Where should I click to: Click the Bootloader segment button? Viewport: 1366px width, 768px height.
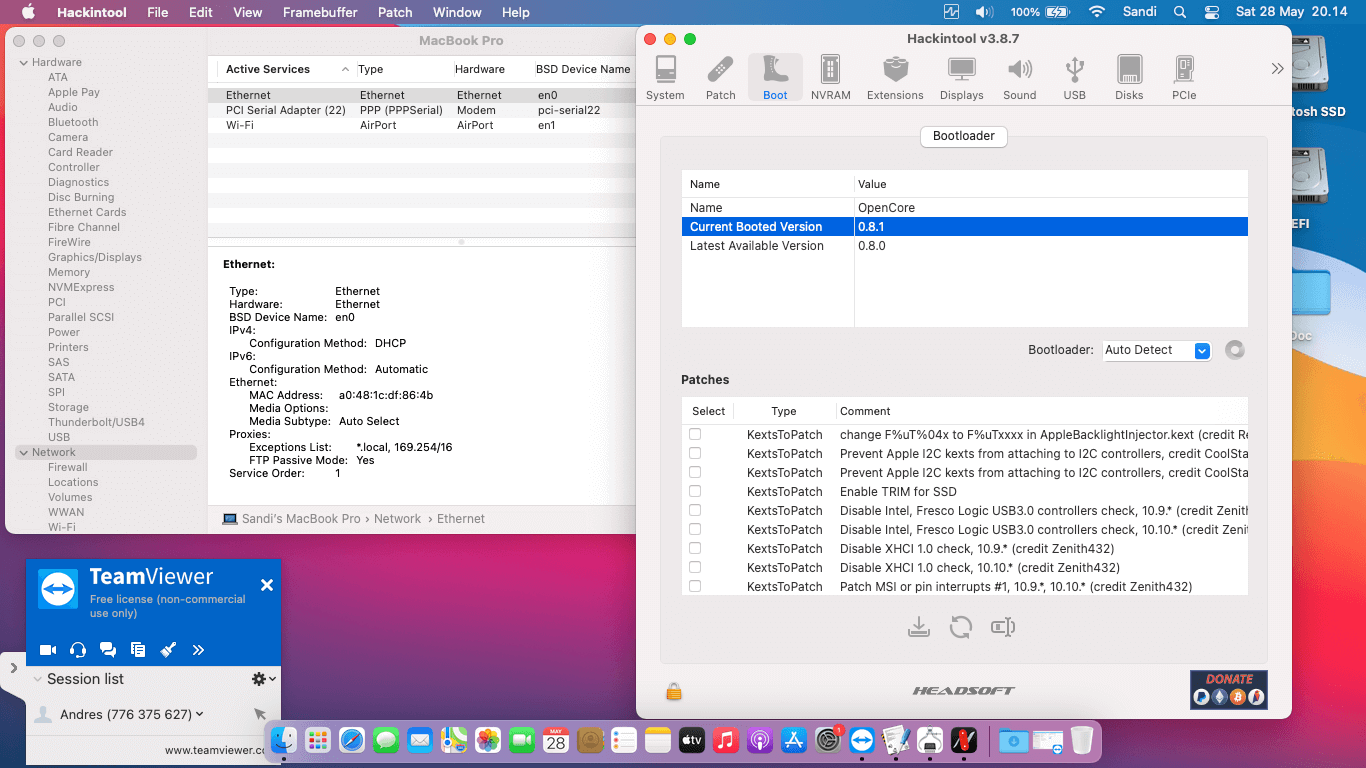[963, 136]
